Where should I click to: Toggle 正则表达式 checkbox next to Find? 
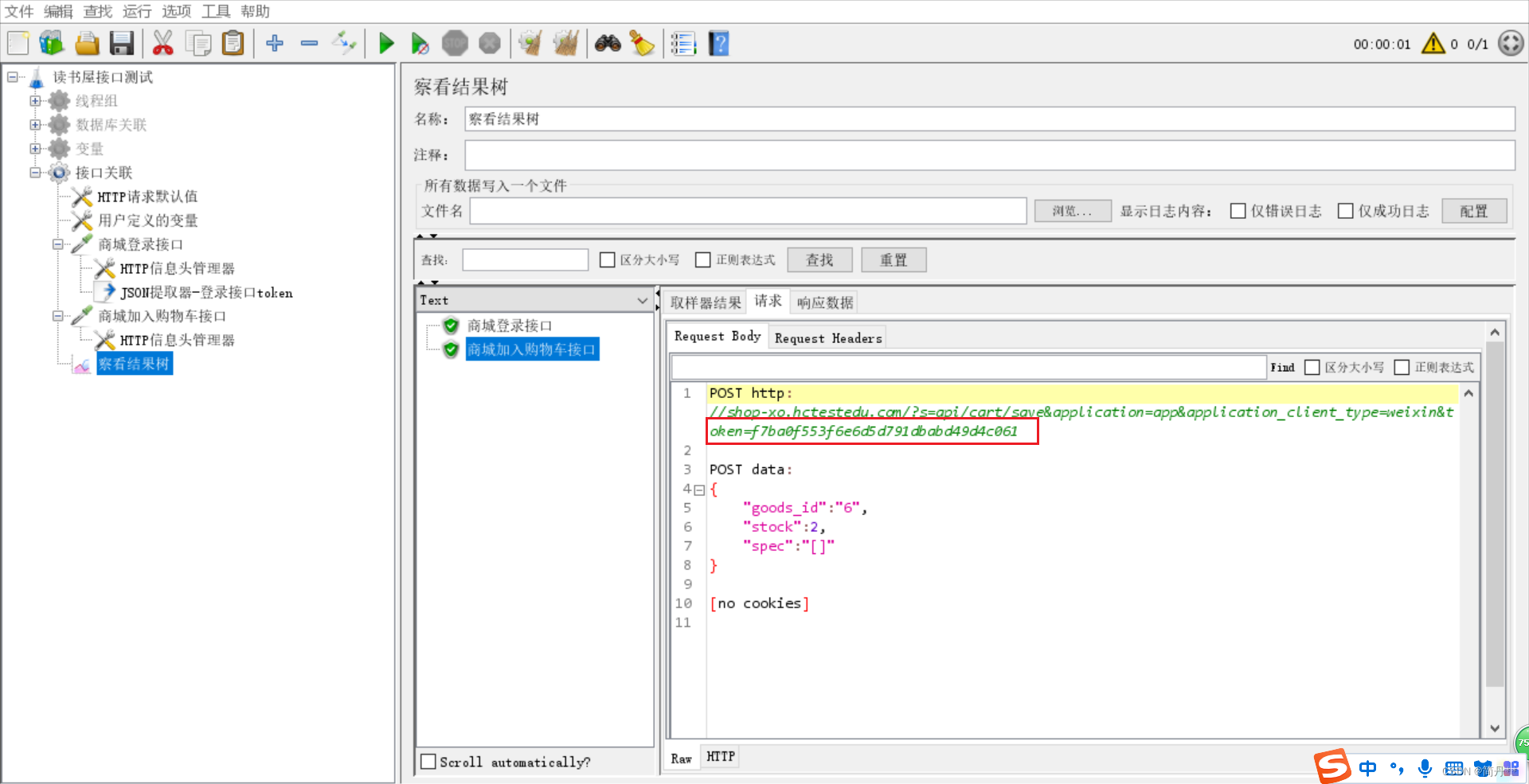click(x=1402, y=367)
